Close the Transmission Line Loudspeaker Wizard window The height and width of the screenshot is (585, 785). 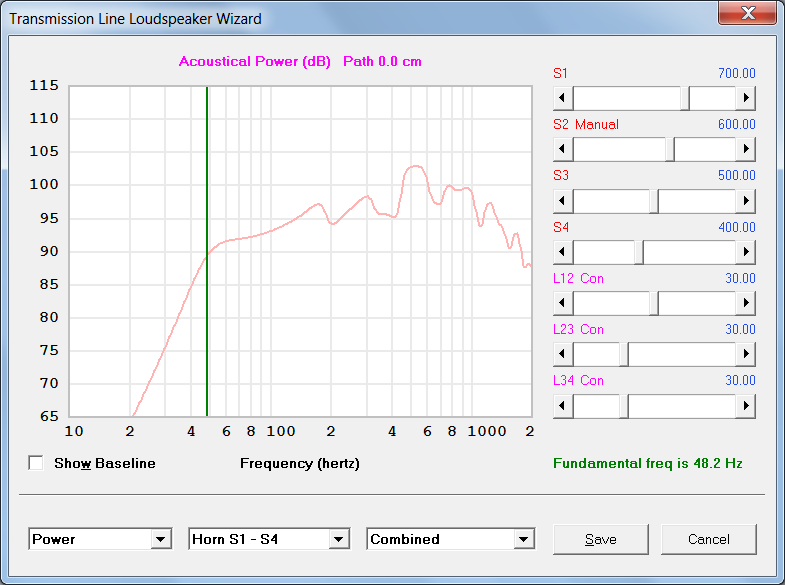coord(747,13)
